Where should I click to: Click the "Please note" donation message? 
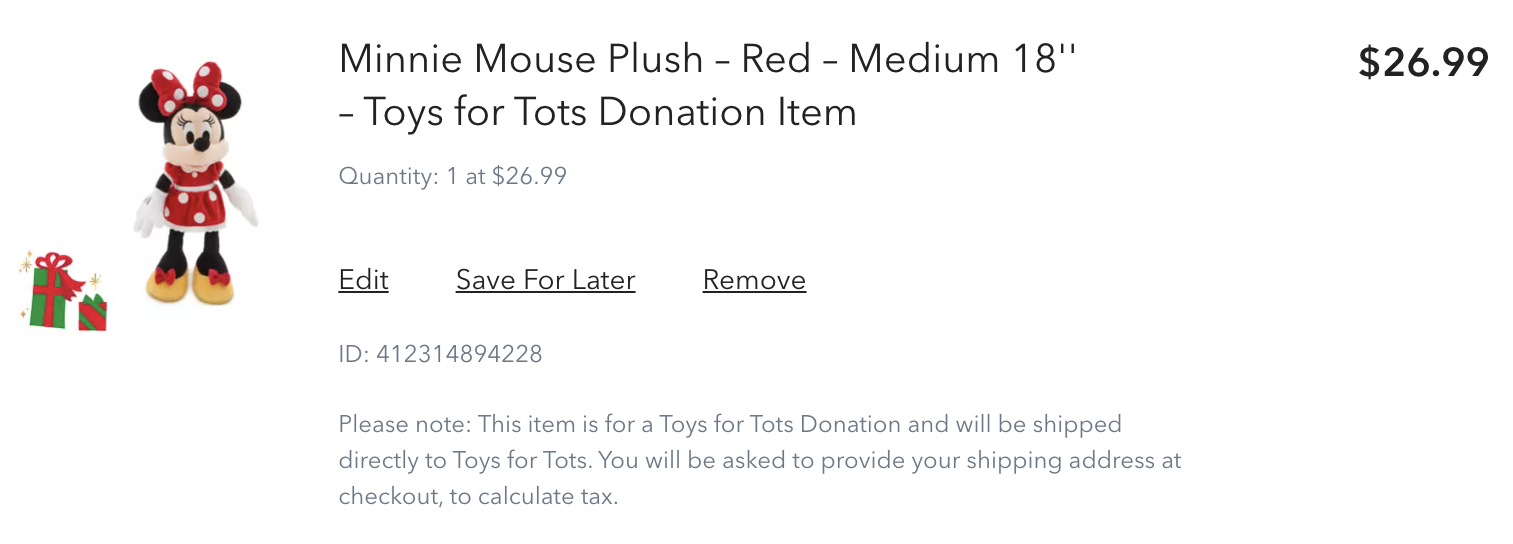coord(729,424)
